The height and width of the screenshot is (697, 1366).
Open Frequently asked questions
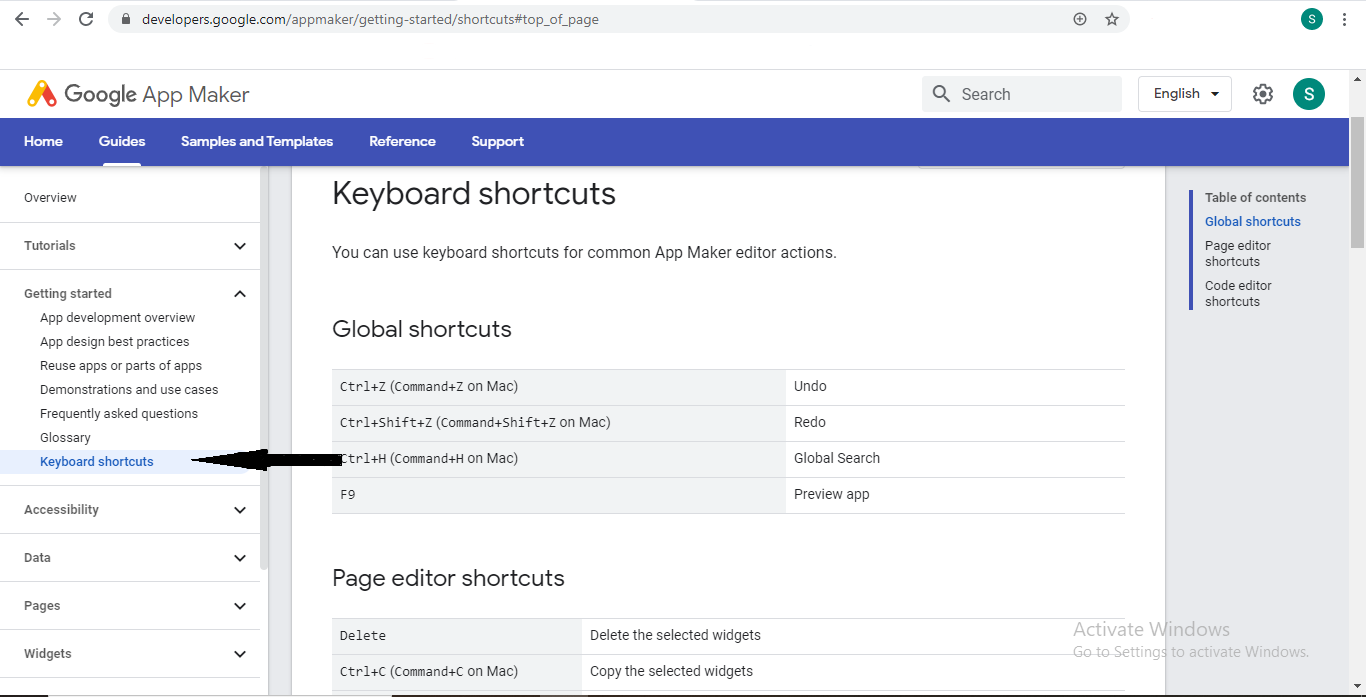pos(119,414)
